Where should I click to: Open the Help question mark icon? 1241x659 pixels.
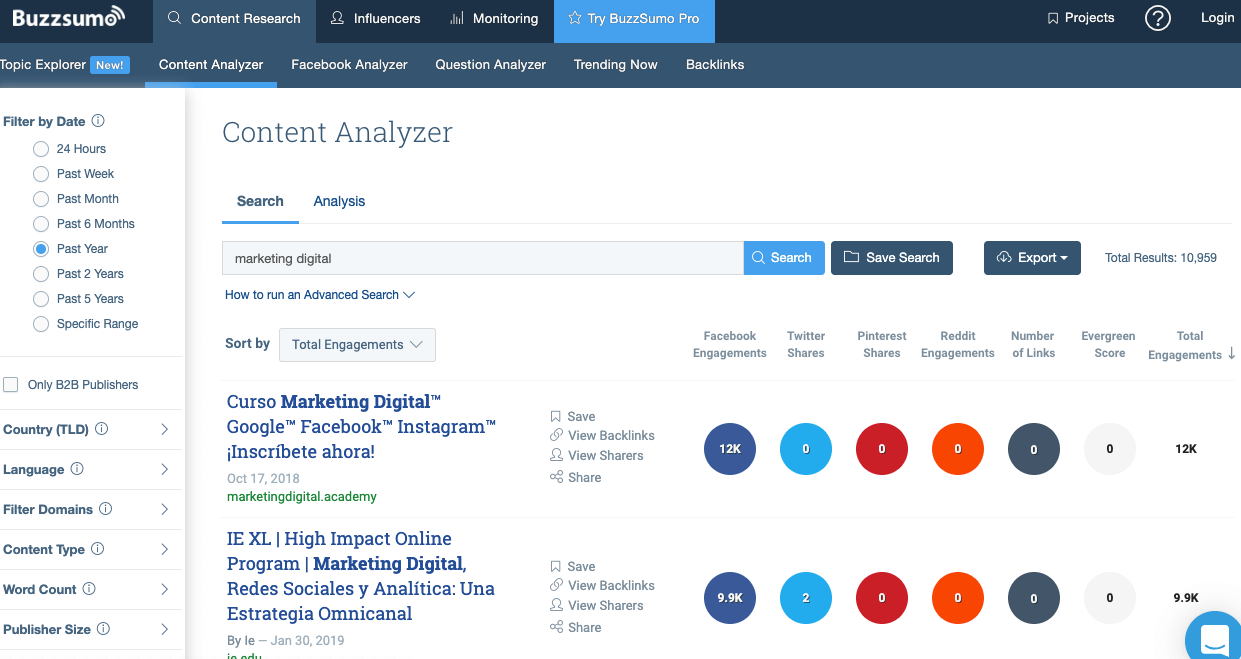click(x=1157, y=18)
